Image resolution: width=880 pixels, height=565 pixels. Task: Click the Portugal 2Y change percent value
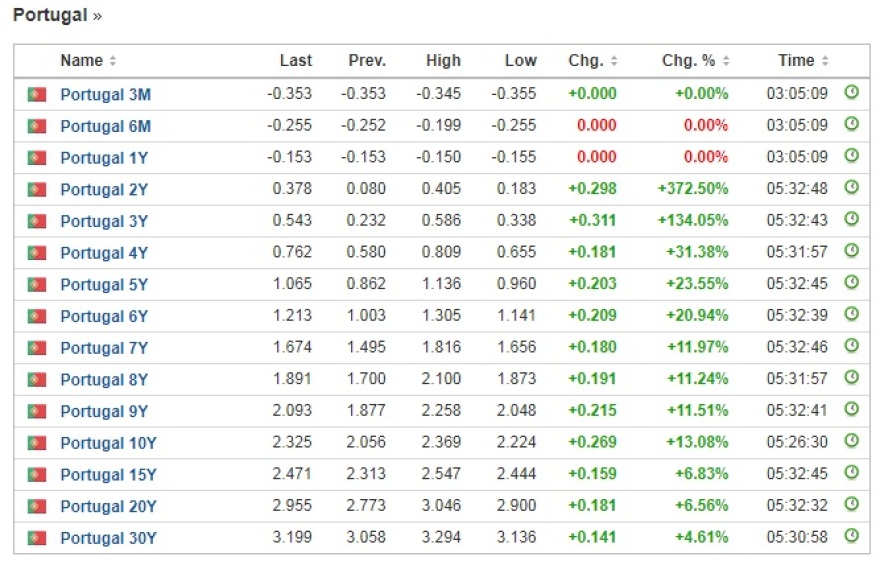692,189
